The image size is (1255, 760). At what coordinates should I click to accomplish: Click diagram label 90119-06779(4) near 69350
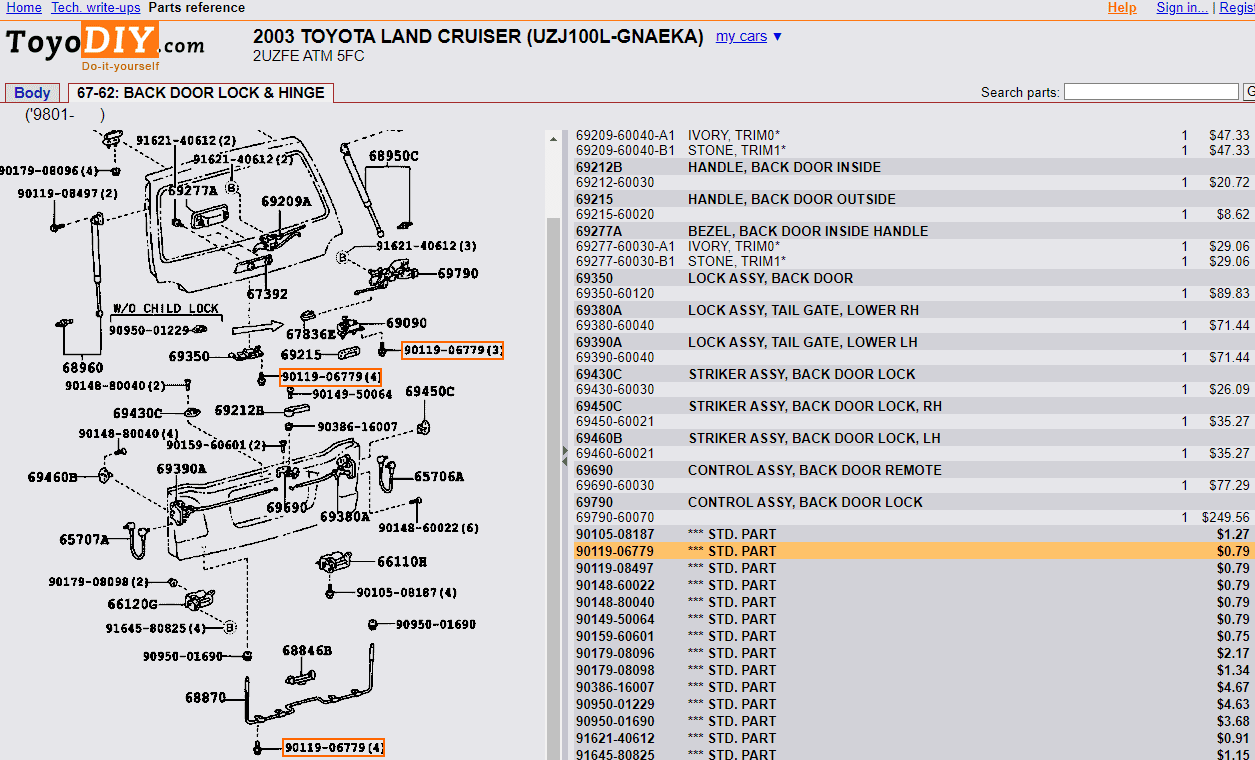[x=331, y=377]
